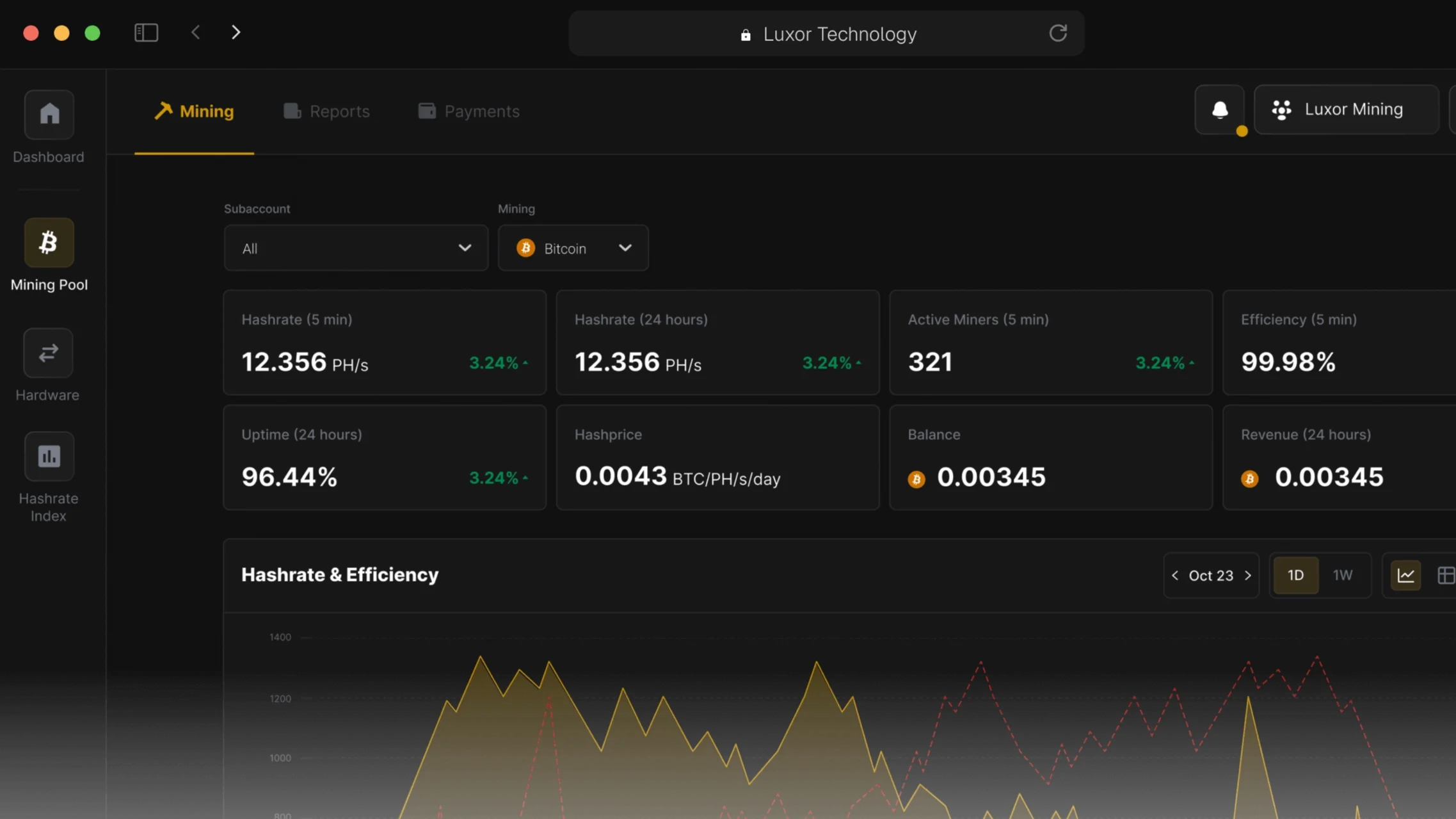The image size is (1456, 819).
Task: Go to the next day after Oct 23
Action: [x=1247, y=576]
